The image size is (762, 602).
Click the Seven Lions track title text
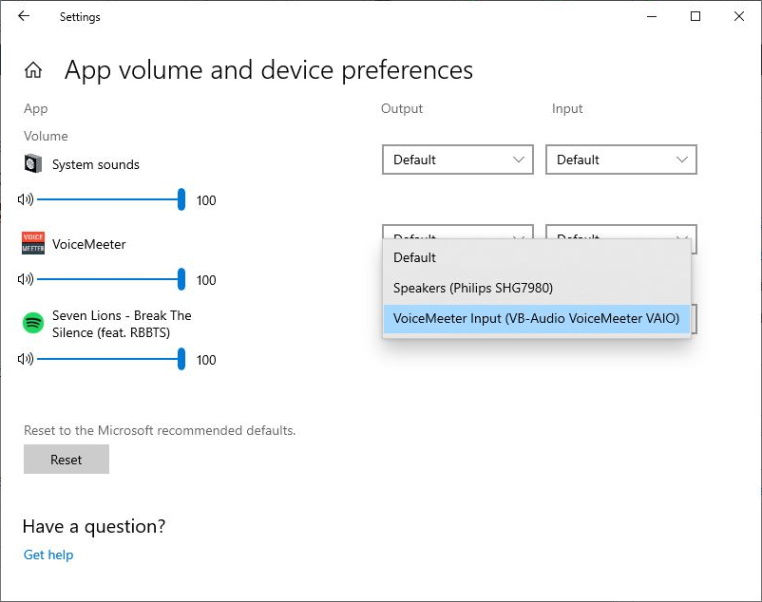(x=121, y=324)
